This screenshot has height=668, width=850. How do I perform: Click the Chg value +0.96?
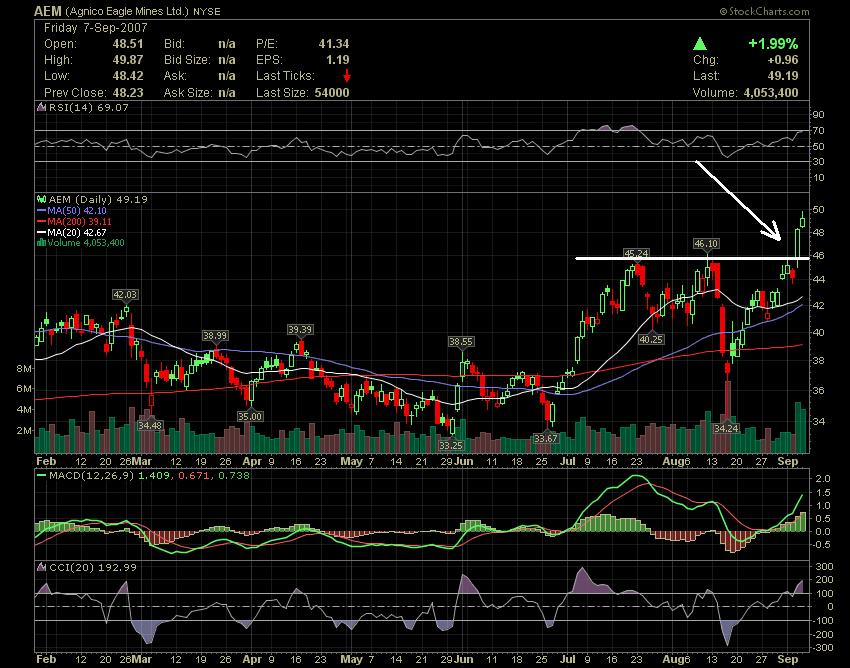coord(782,60)
